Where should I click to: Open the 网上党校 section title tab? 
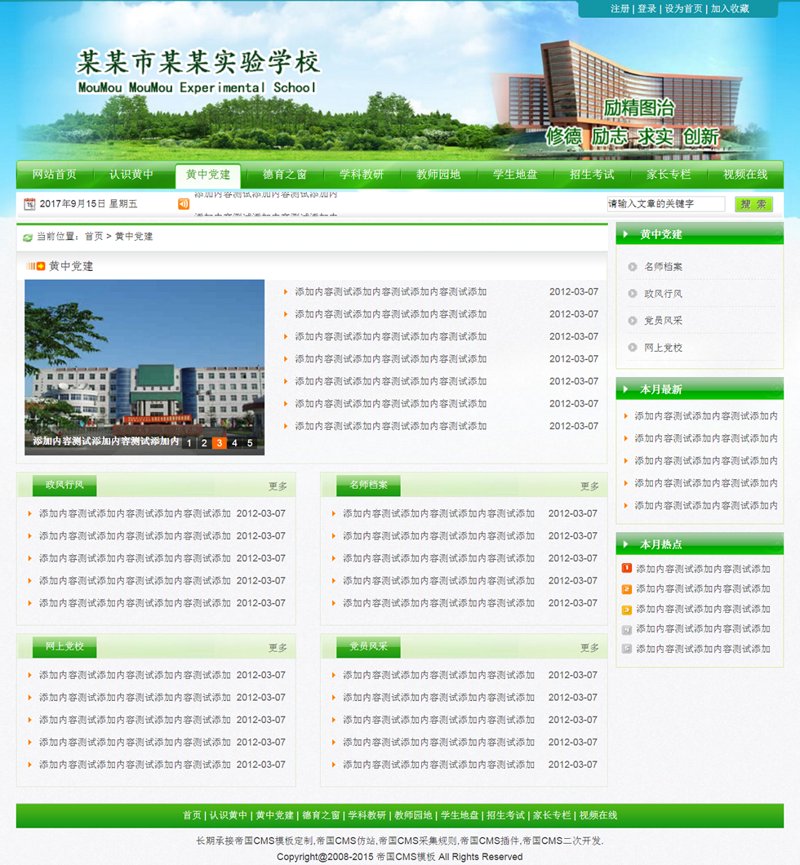[x=65, y=647]
